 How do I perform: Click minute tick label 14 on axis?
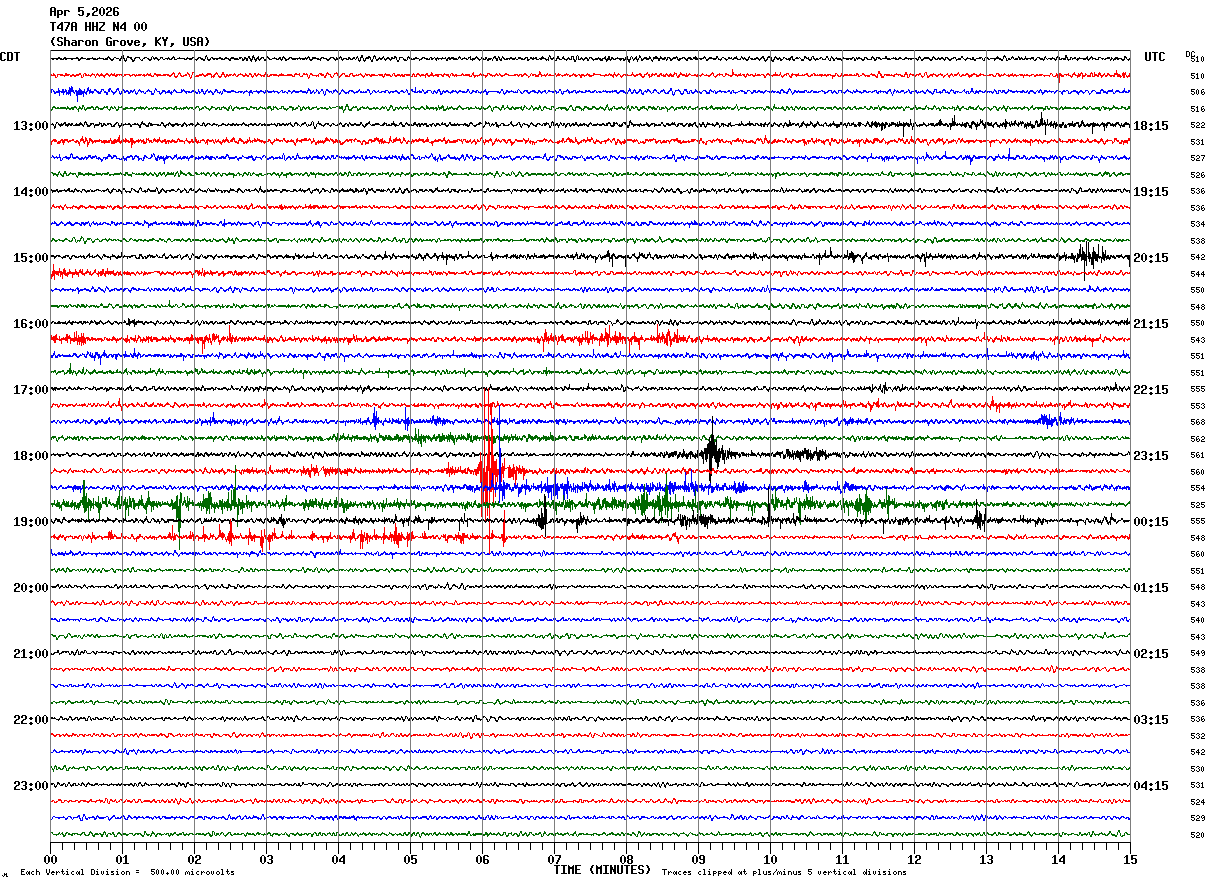pyautogui.click(x=1058, y=859)
